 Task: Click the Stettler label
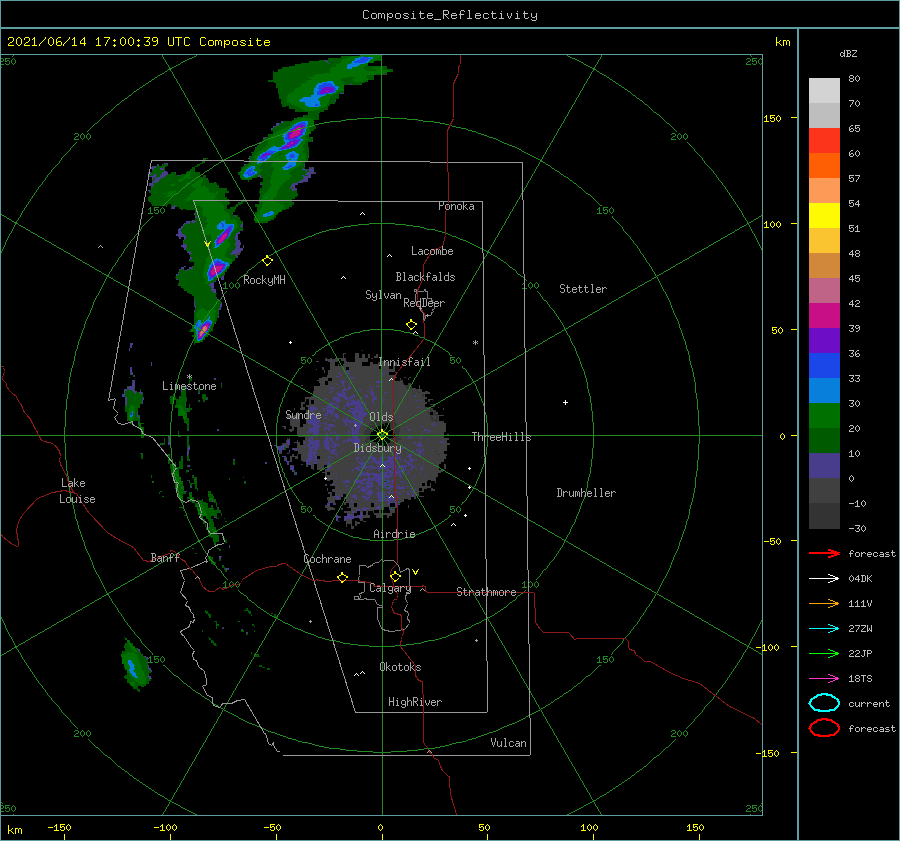583,289
